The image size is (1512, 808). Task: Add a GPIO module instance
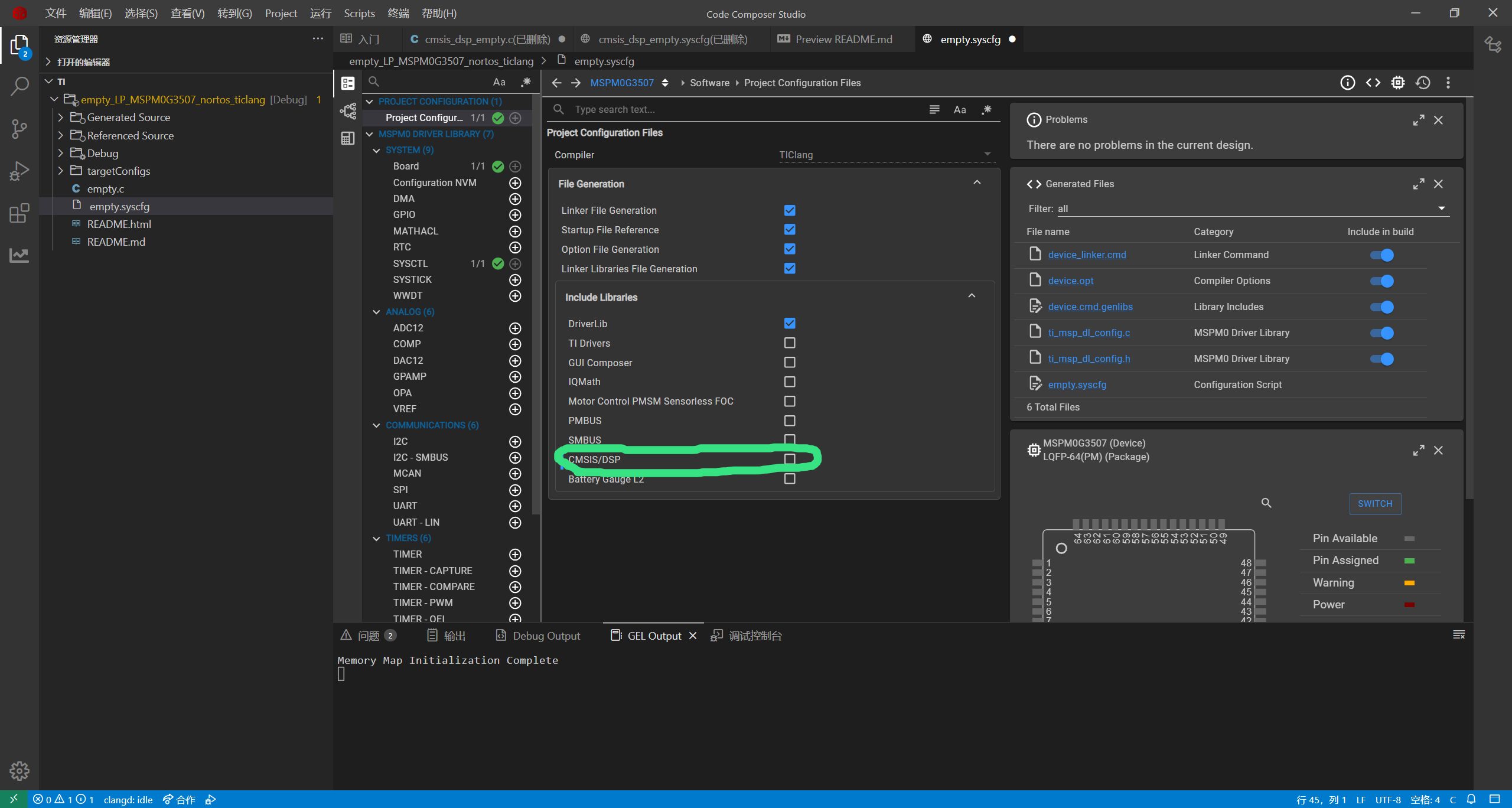point(515,215)
